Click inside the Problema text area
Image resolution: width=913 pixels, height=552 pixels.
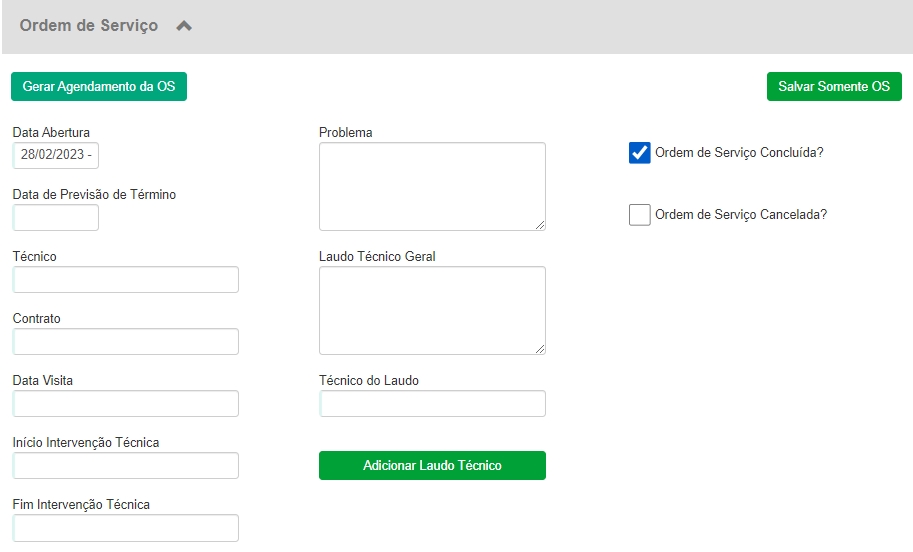tap(432, 186)
